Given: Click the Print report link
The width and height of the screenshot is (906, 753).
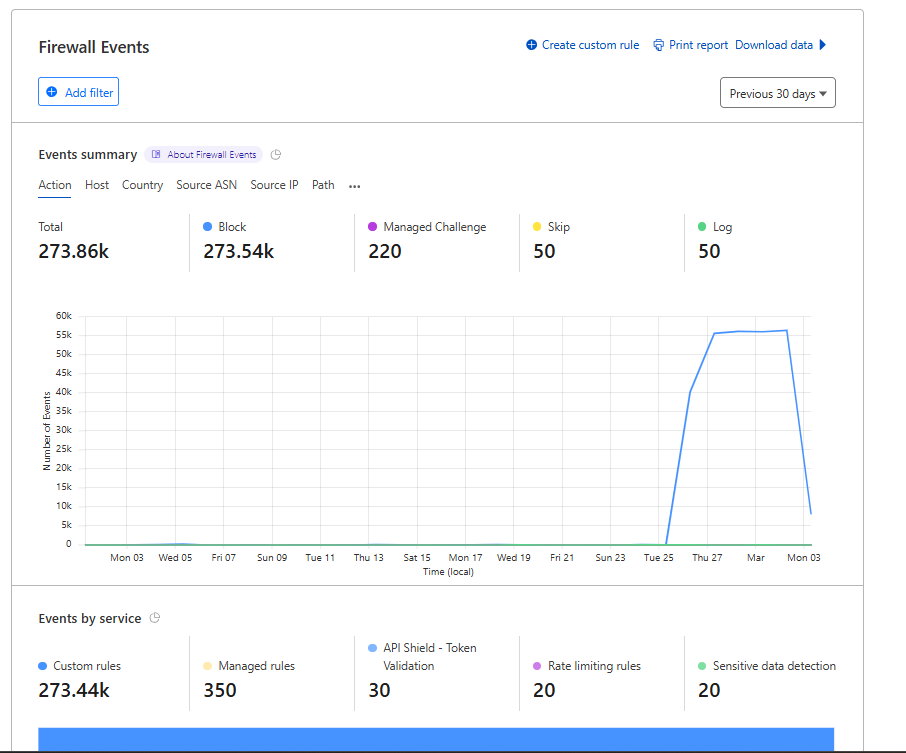Looking at the screenshot, I should click(698, 45).
